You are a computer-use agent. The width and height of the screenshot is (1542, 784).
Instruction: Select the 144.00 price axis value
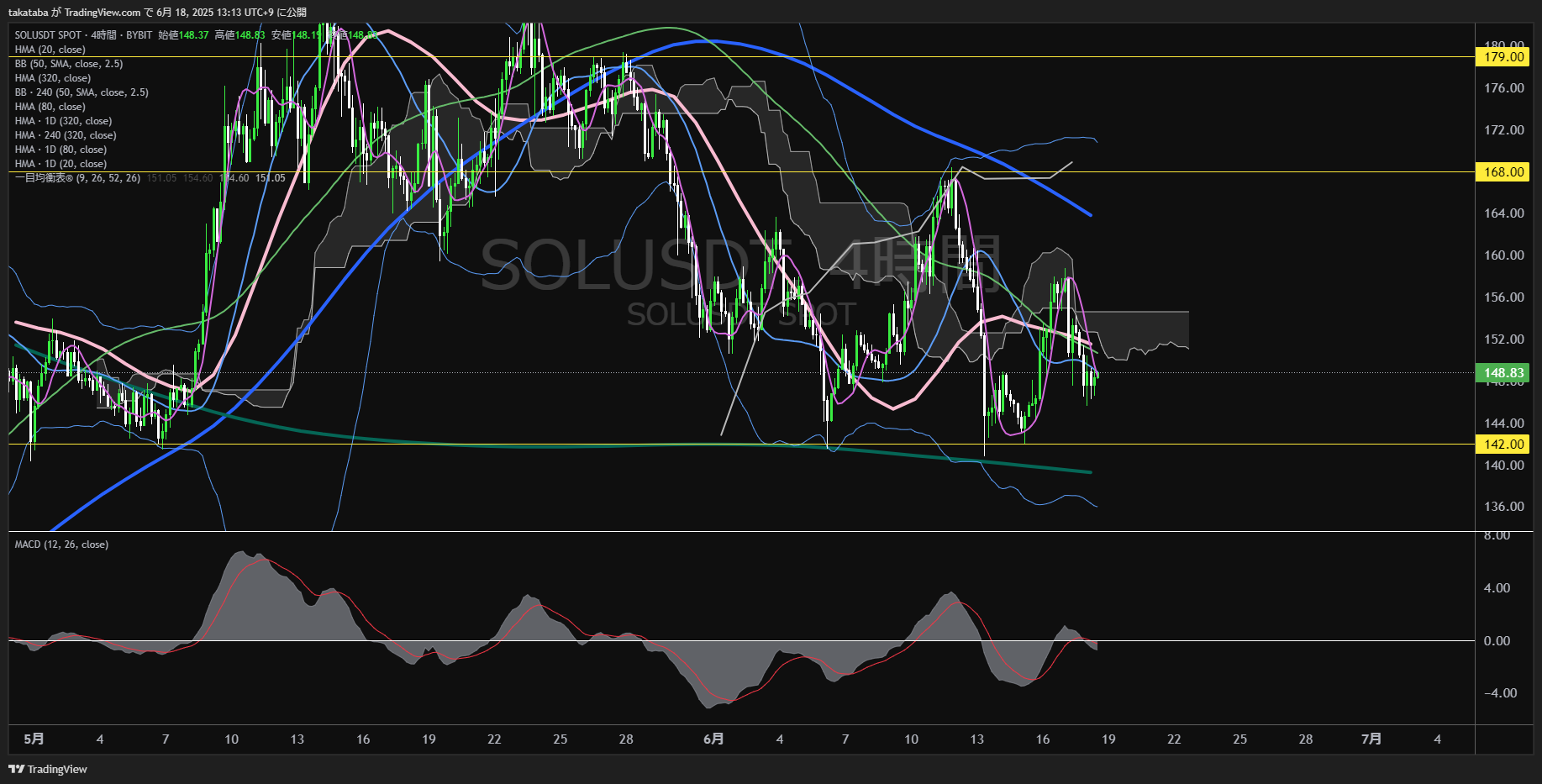click(x=1504, y=424)
